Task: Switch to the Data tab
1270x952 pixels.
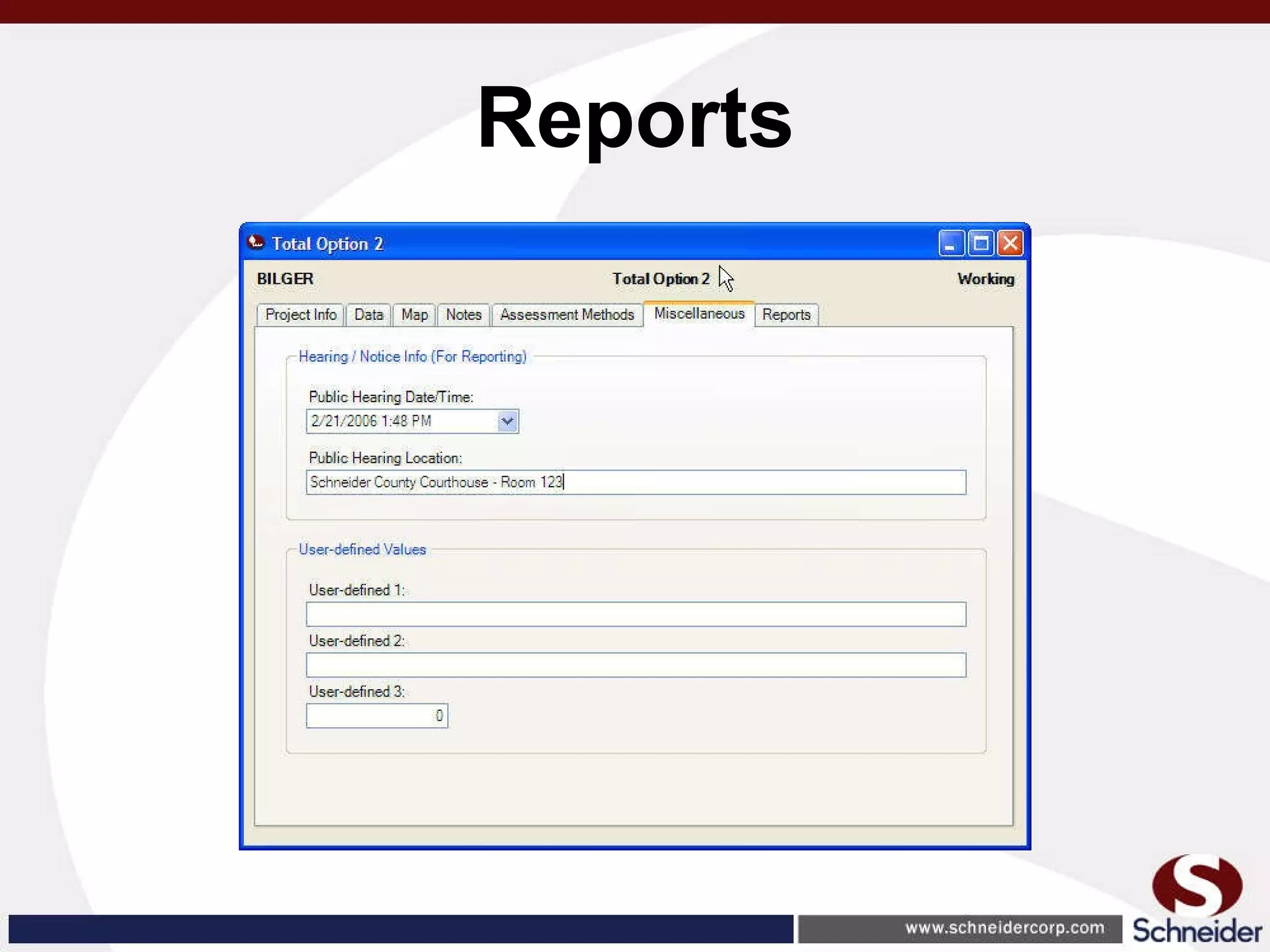Action: [x=368, y=315]
